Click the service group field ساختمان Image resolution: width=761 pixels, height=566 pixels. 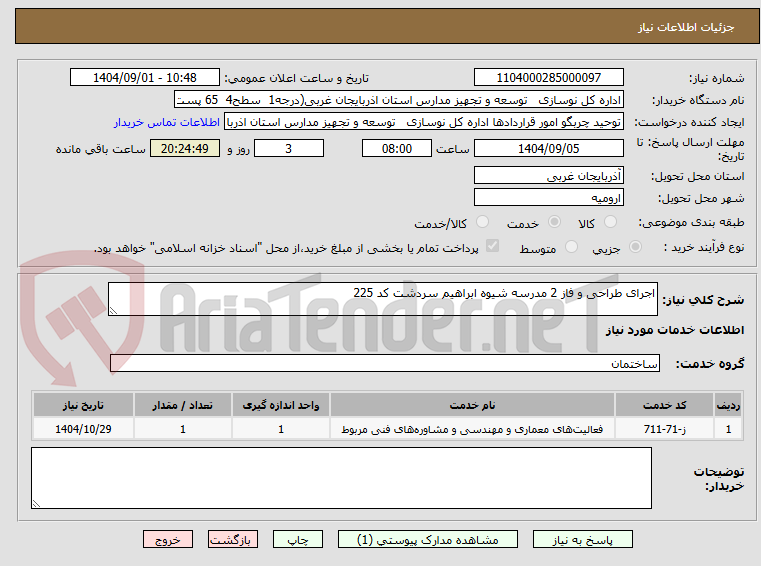click(385, 364)
